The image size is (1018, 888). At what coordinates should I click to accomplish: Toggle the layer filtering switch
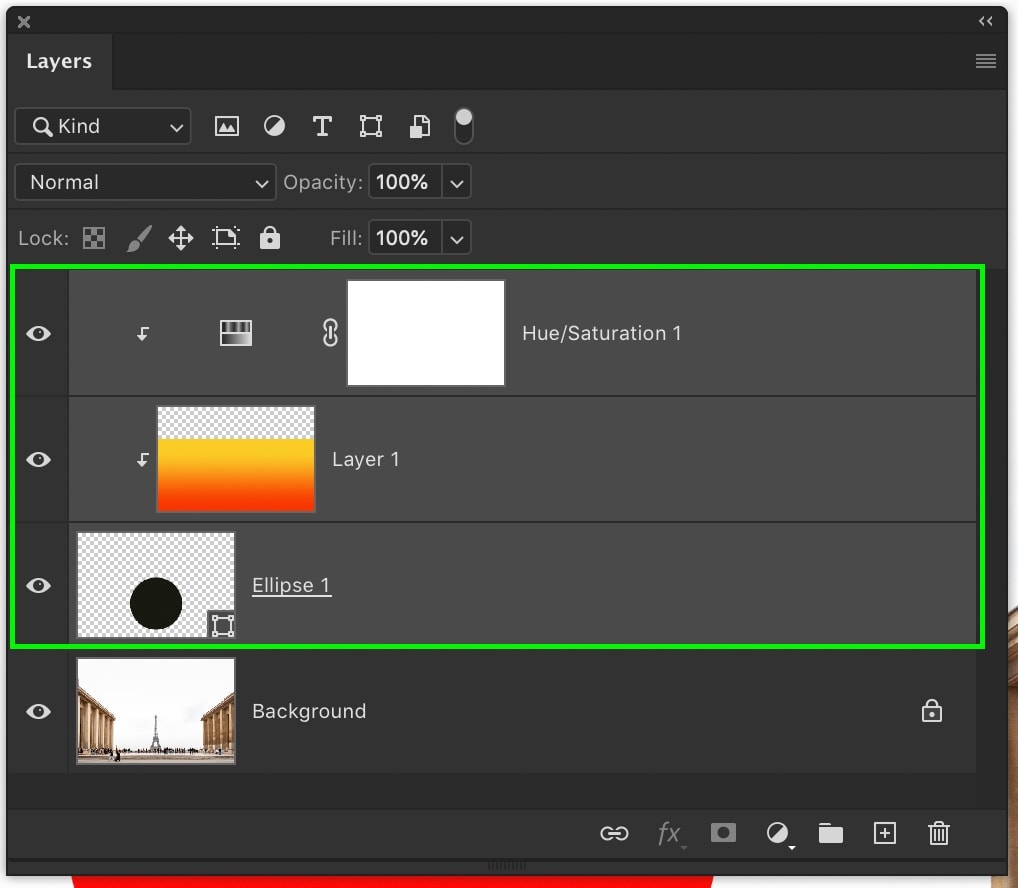click(463, 126)
